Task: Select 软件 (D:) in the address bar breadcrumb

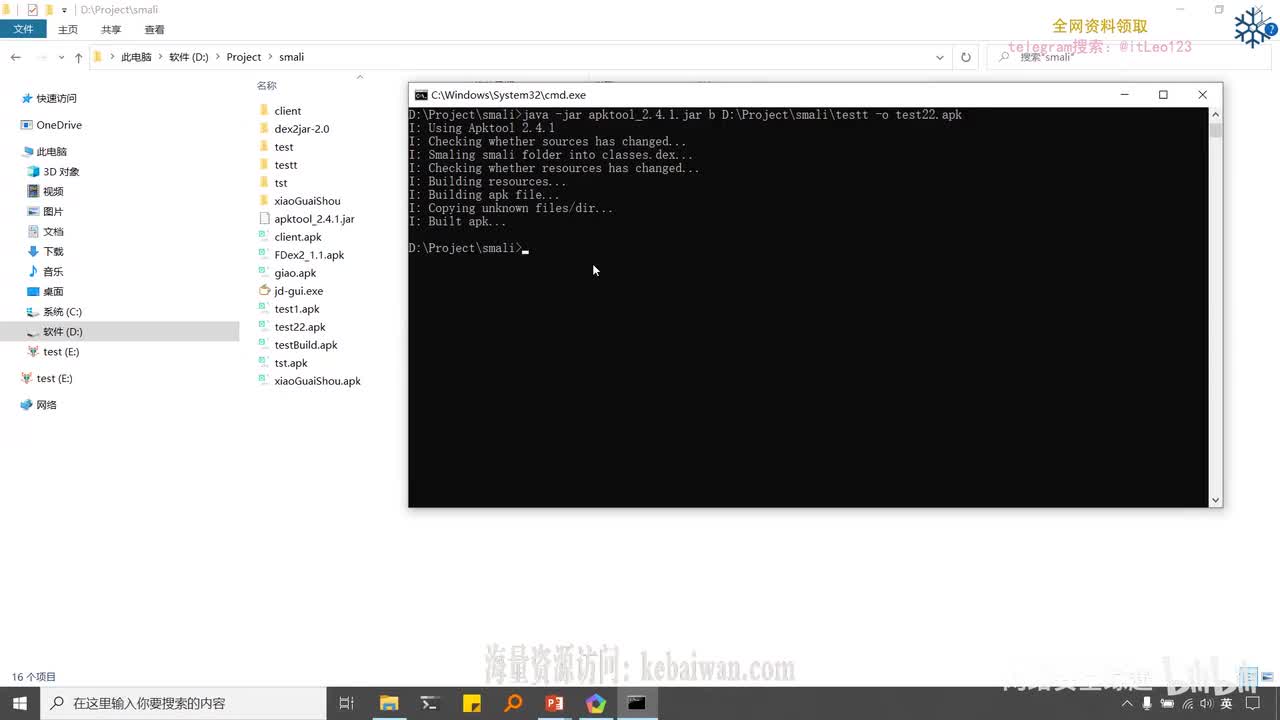Action: [189, 57]
